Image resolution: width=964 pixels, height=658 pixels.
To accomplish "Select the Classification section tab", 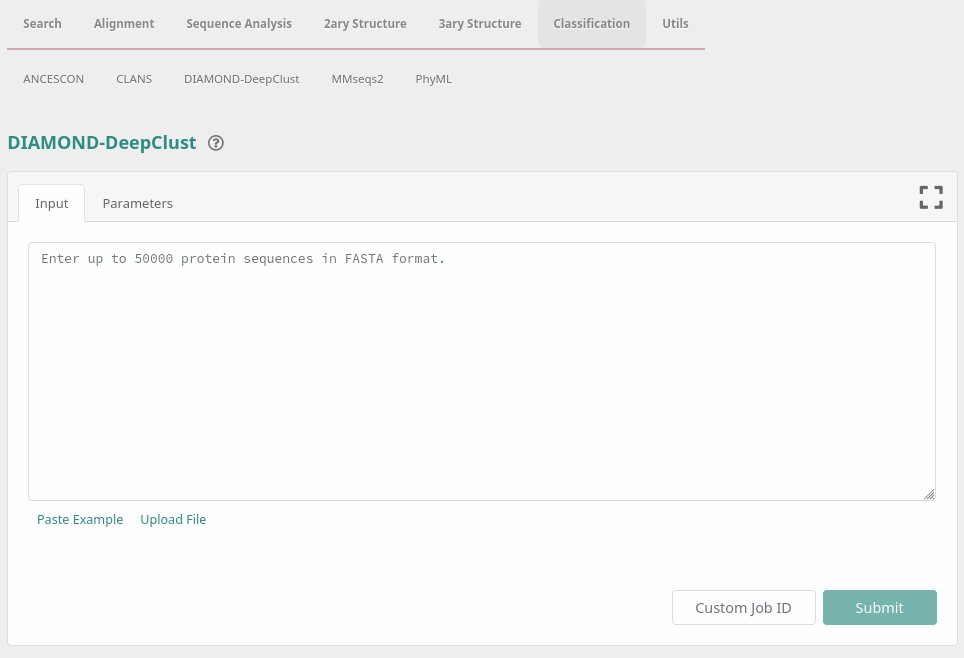I will [x=591, y=23].
